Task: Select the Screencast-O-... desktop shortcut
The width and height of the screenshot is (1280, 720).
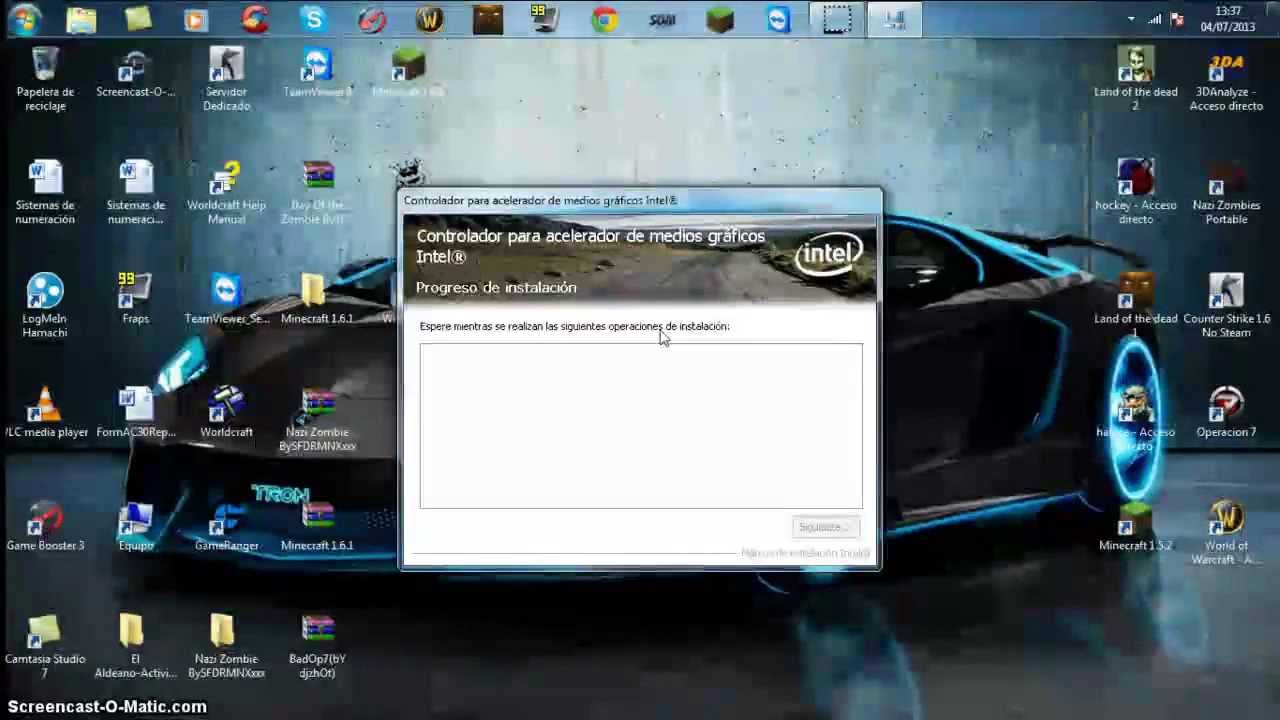Action: click(x=135, y=72)
